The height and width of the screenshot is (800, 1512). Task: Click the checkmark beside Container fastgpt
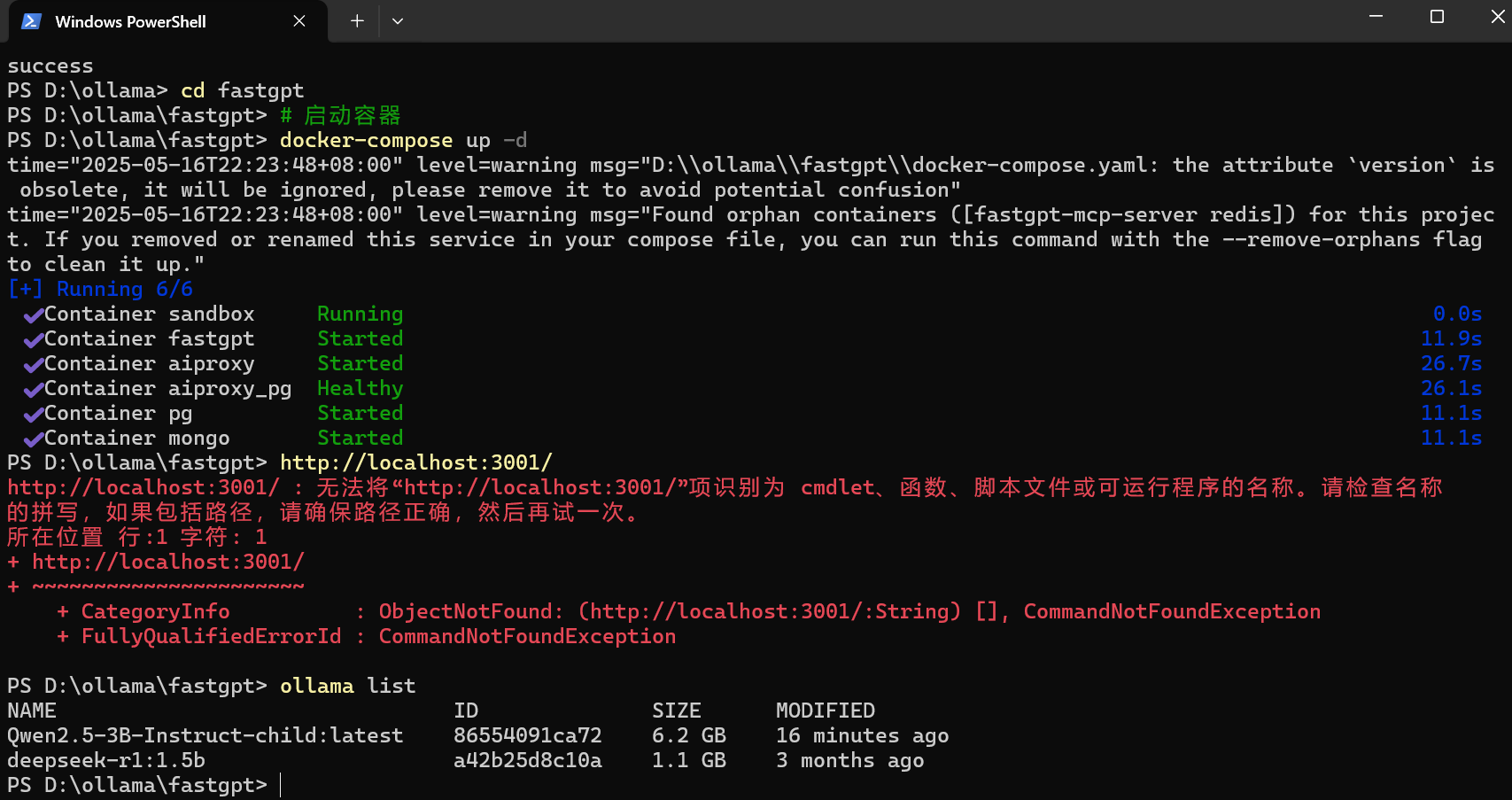tap(34, 340)
